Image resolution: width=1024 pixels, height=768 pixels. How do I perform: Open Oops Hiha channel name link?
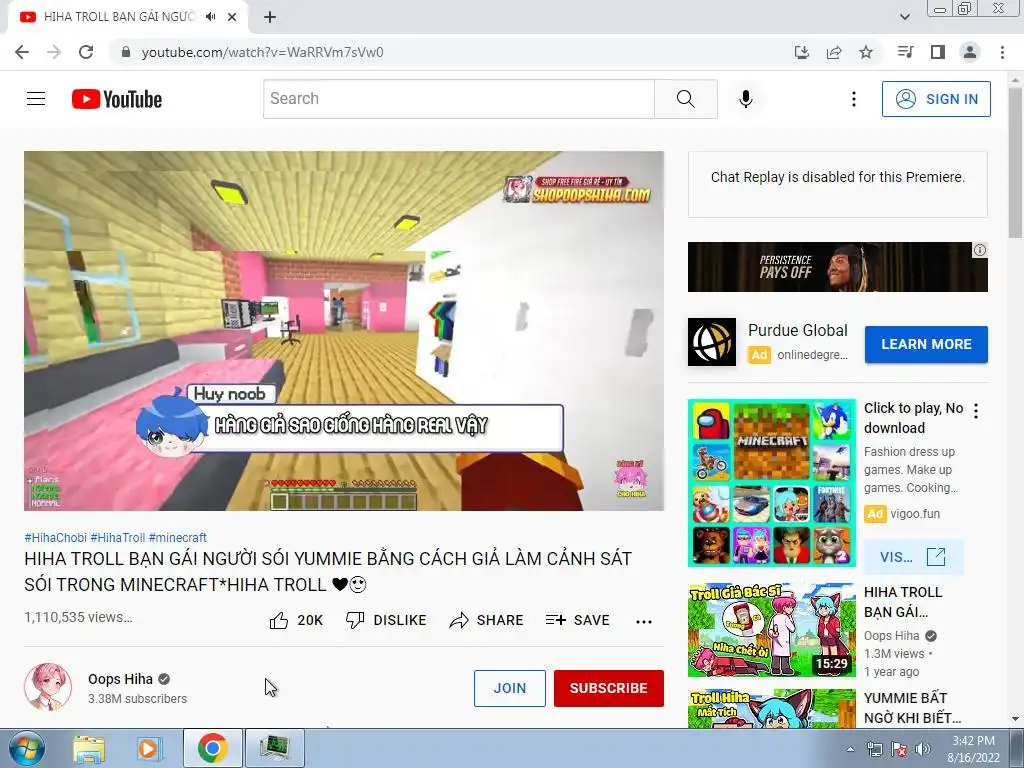pos(120,679)
